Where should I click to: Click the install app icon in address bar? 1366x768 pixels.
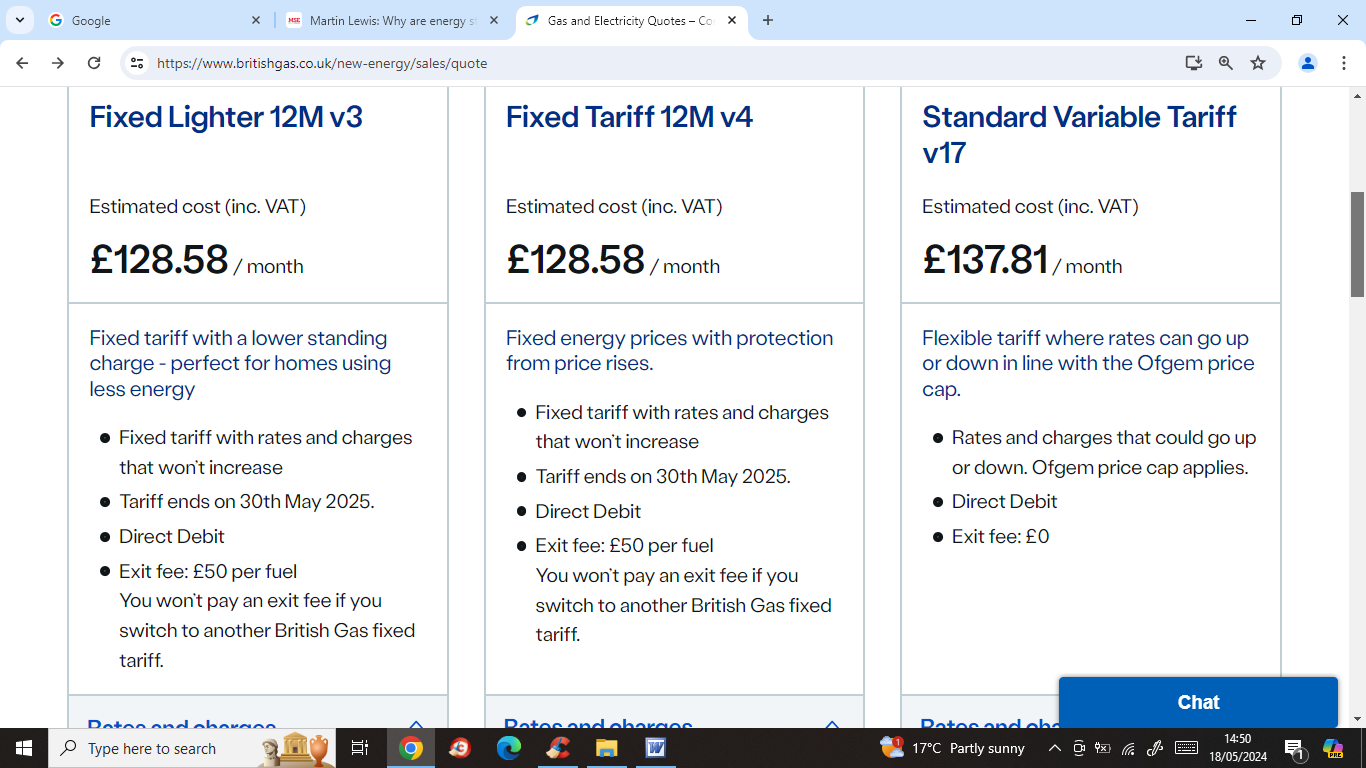[1193, 63]
